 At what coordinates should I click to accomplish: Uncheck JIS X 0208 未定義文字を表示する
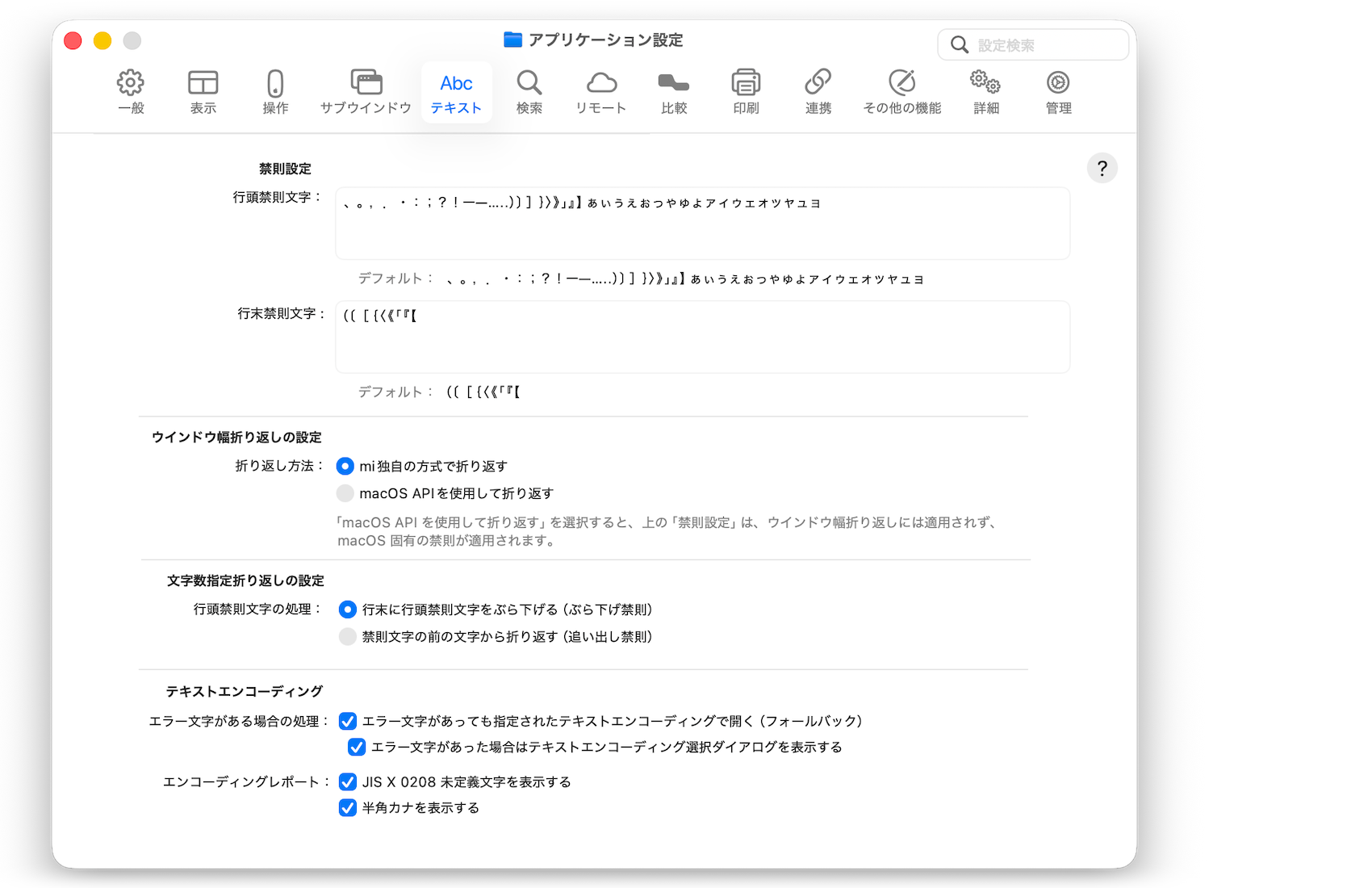point(348,782)
